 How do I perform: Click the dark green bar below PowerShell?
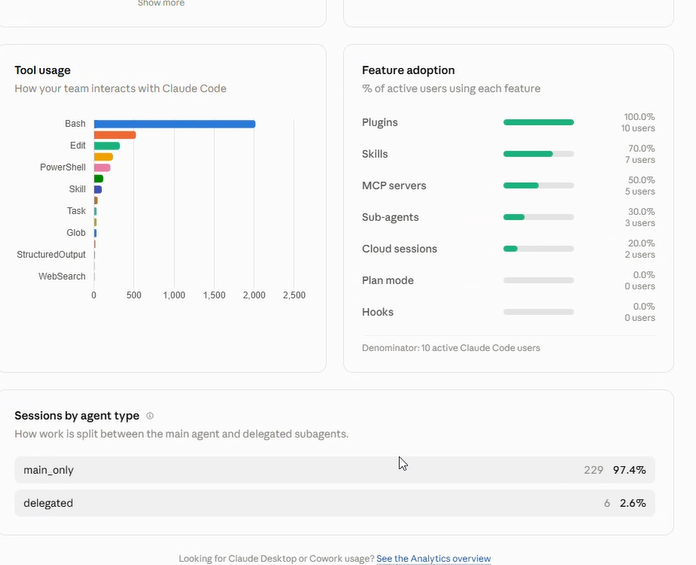click(x=99, y=178)
